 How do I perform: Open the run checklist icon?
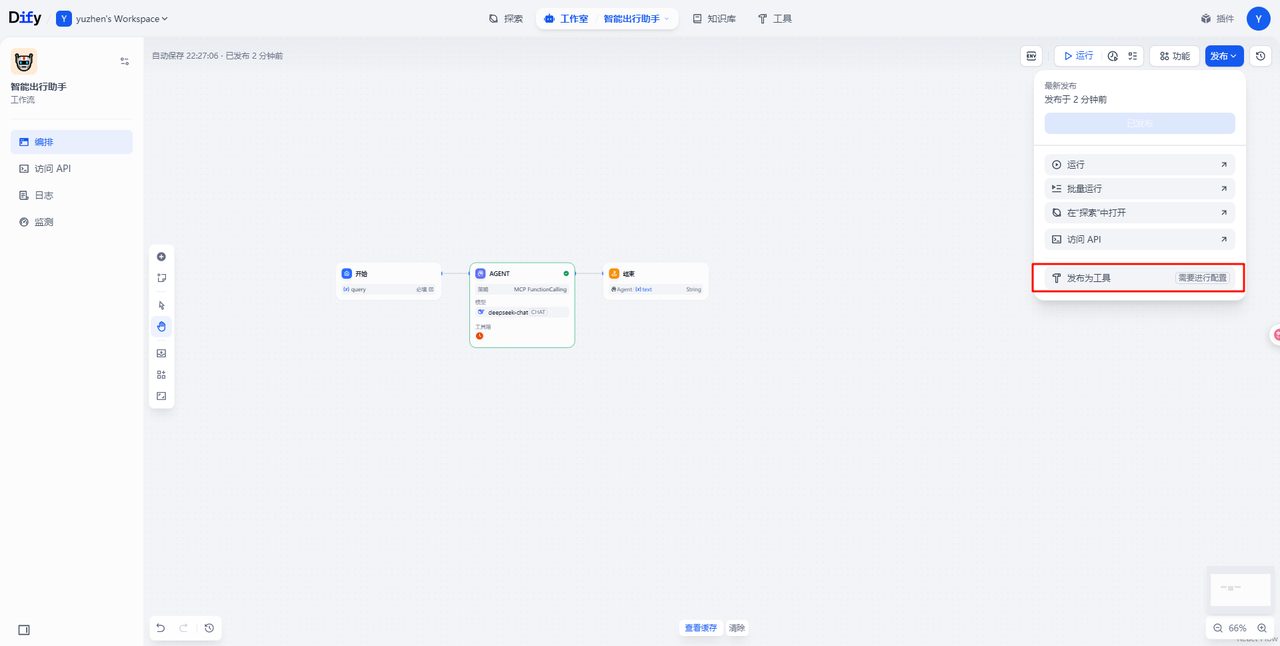coord(1132,56)
